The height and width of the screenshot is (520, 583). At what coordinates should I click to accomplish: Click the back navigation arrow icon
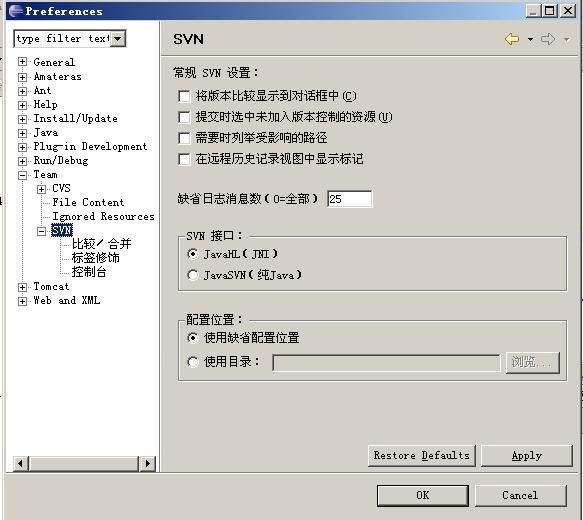point(512,39)
